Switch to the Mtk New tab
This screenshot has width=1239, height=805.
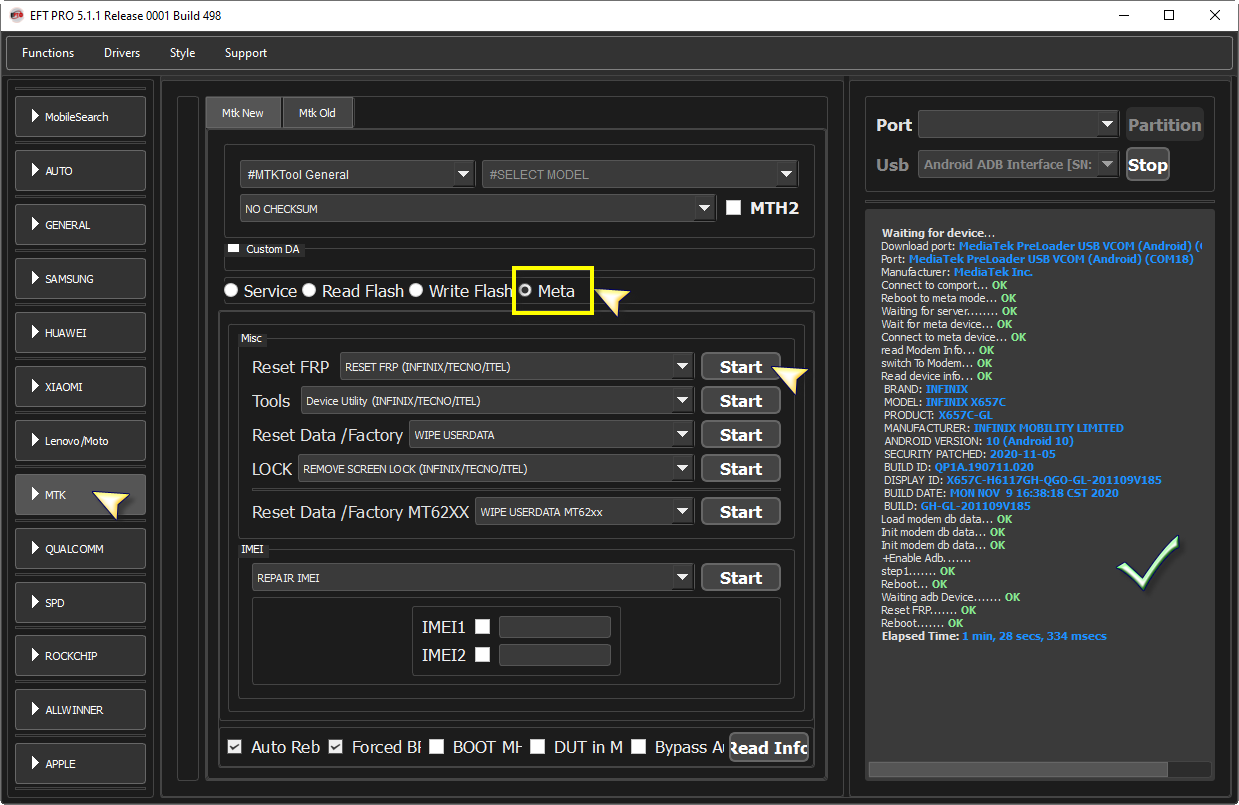pyautogui.click(x=243, y=113)
